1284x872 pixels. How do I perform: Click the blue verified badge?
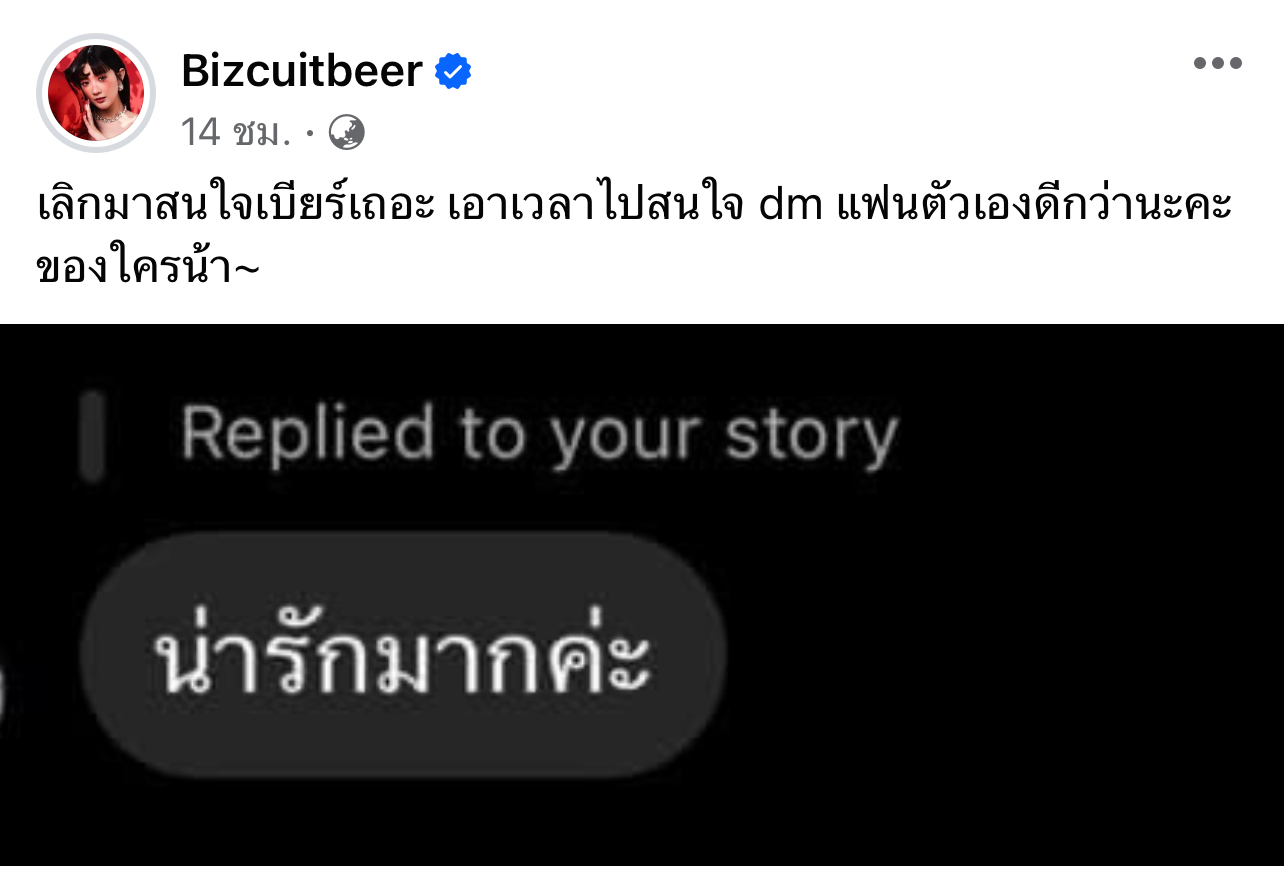click(x=453, y=72)
